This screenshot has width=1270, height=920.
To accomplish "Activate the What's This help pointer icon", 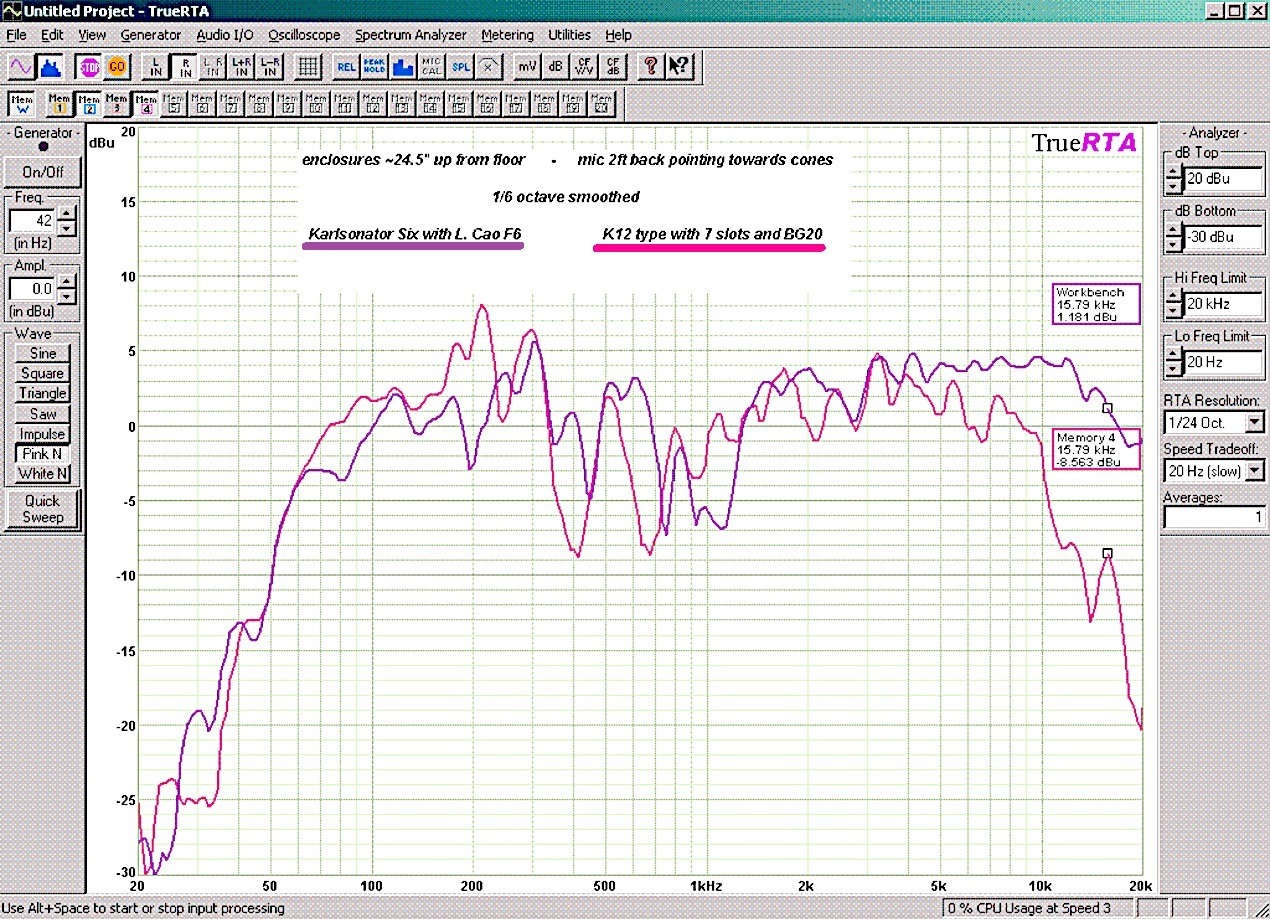I will pos(678,67).
